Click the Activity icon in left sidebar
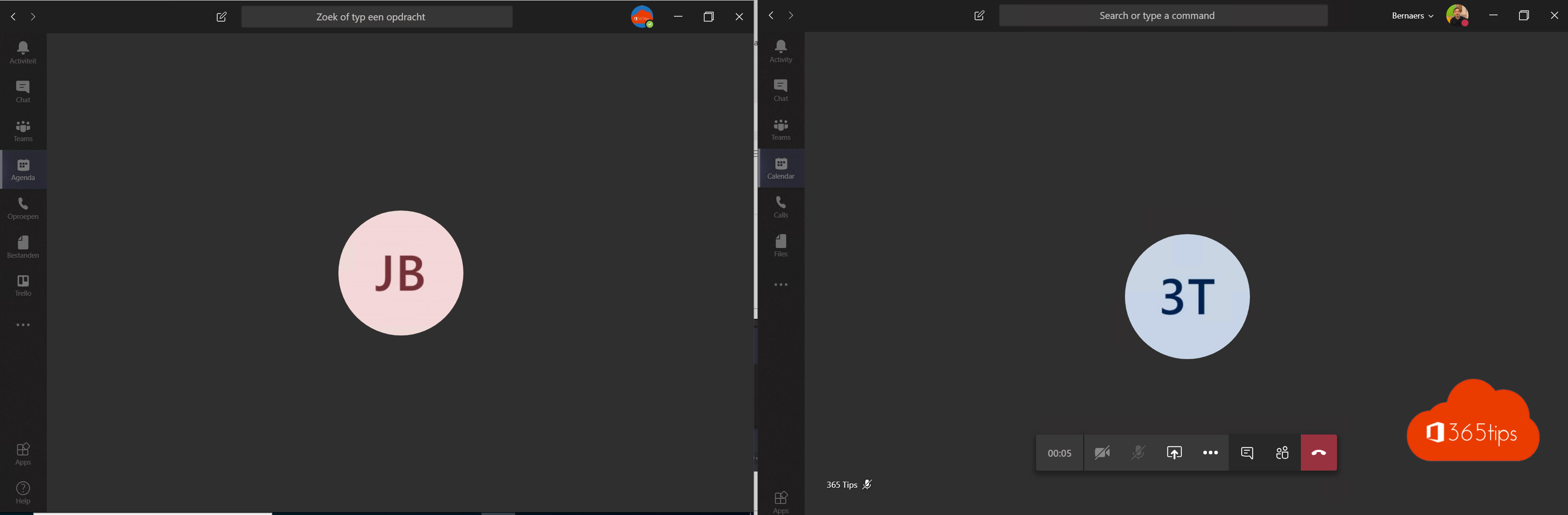This screenshot has height=515, width=1568. 22,52
